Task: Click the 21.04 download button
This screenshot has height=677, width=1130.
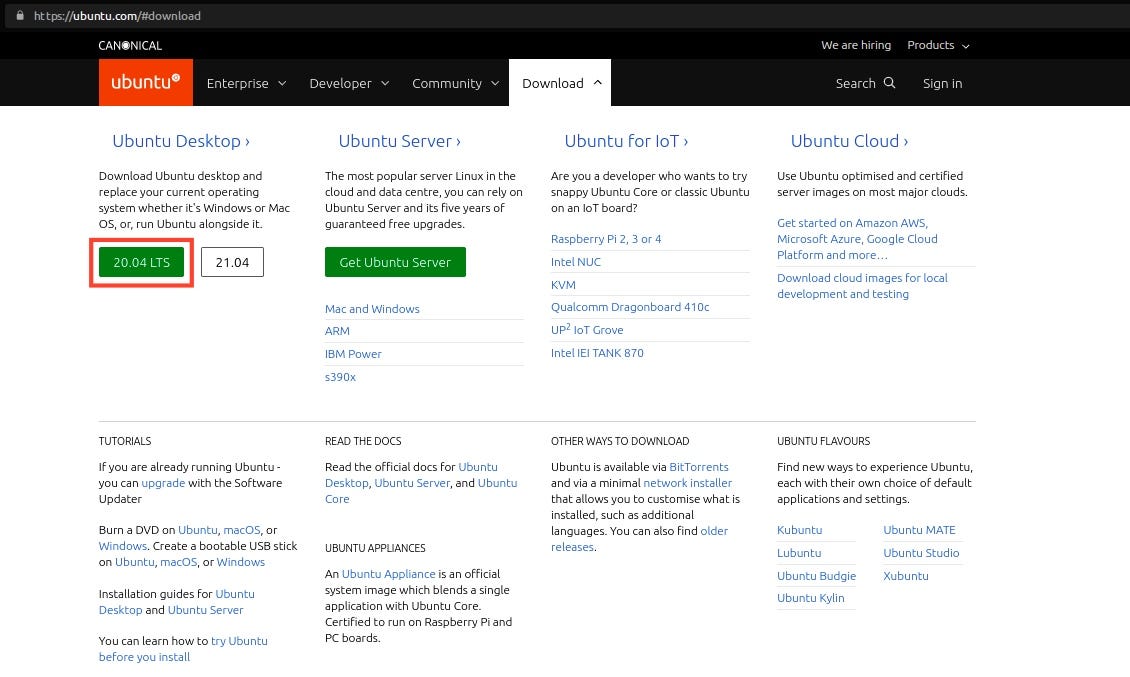Action: (232, 262)
